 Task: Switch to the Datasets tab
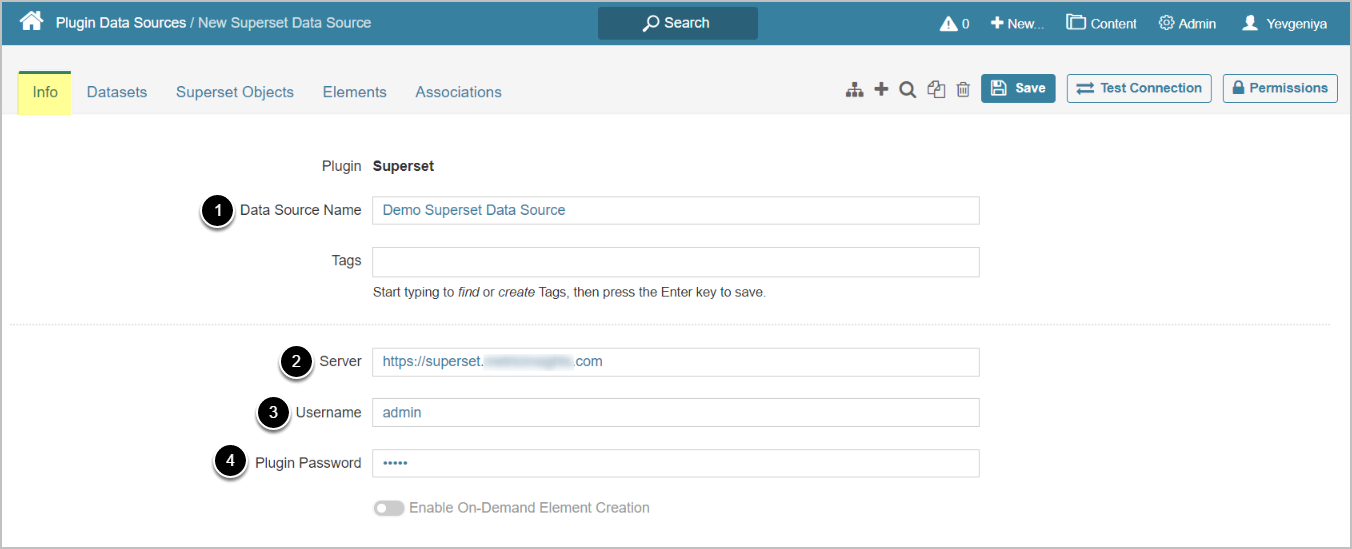(117, 92)
